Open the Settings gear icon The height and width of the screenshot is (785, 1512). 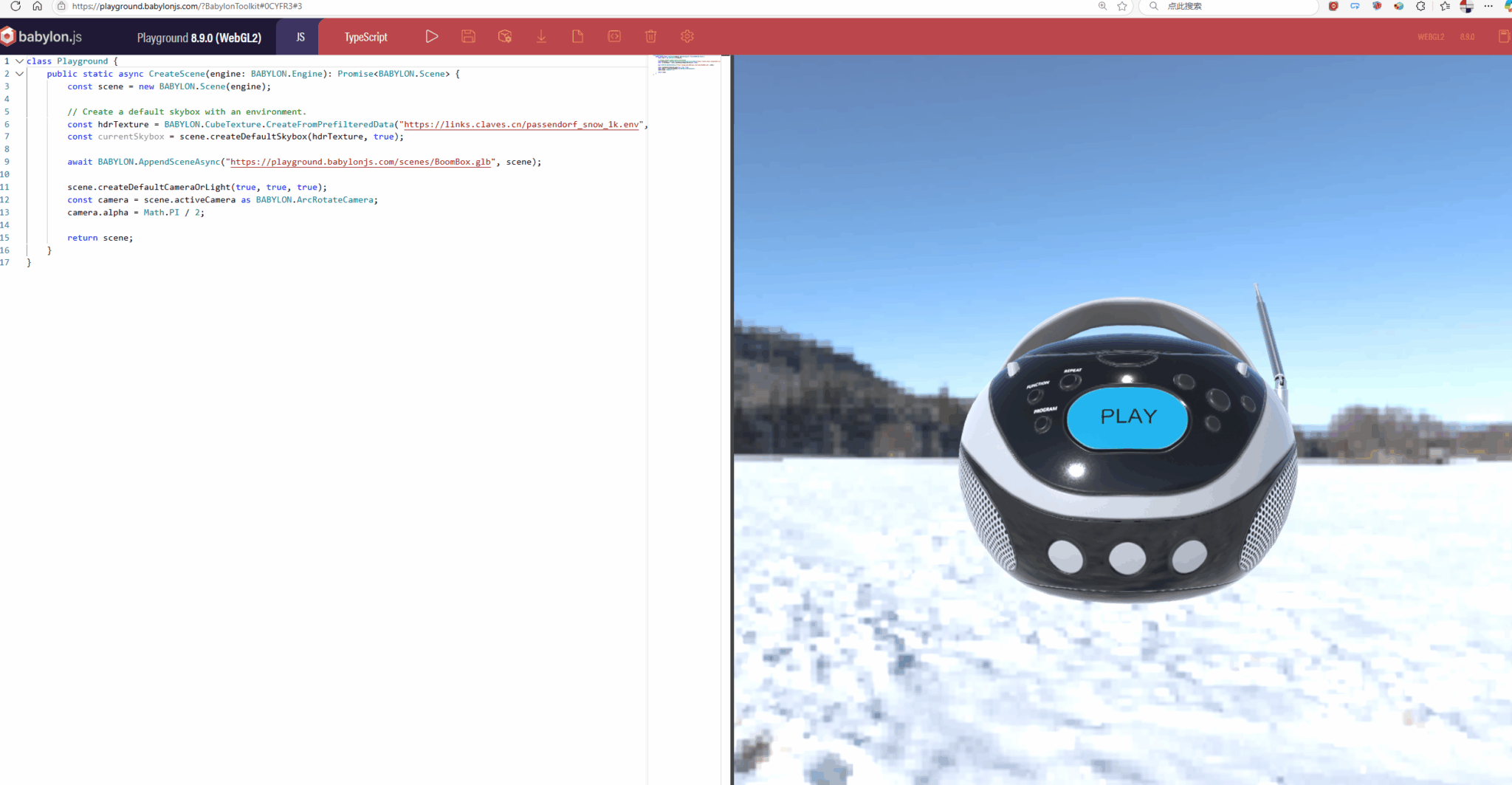[687, 36]
